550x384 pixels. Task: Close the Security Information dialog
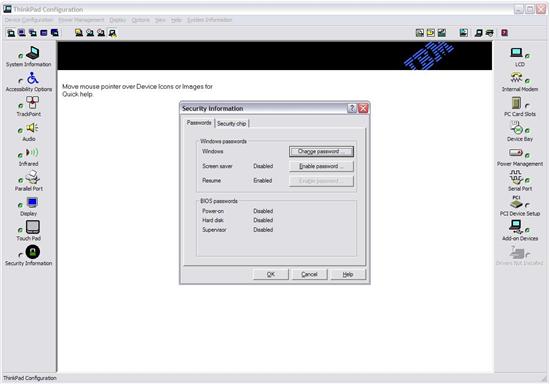363,108
